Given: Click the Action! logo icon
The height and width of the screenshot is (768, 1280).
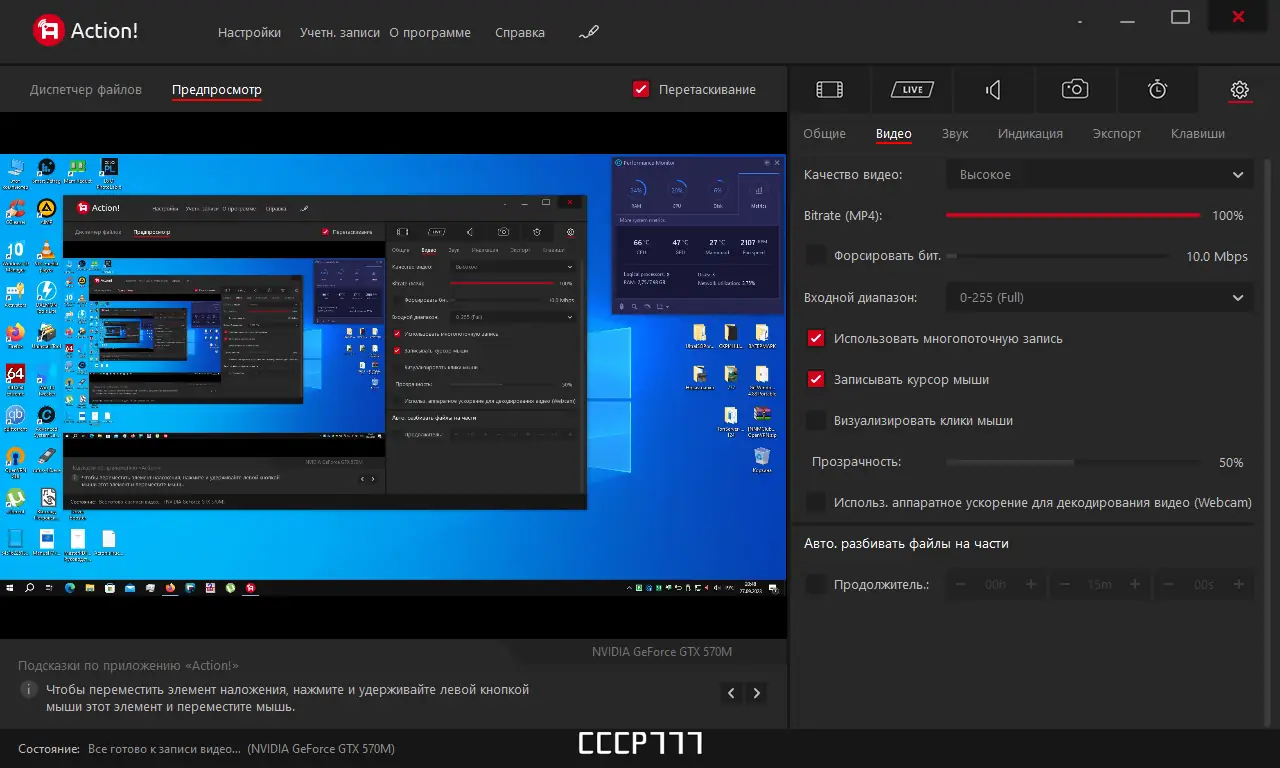Looking at the screenshot, I should tap(42, 29).
